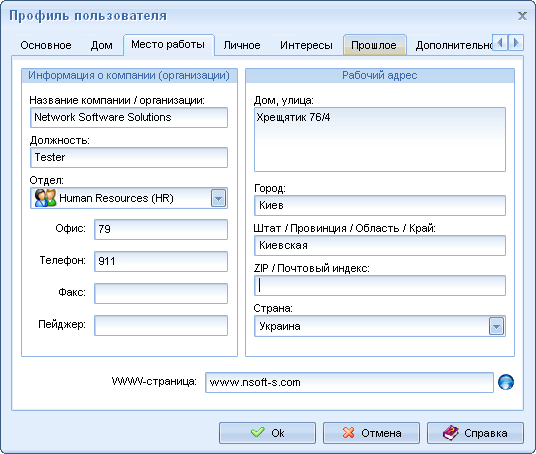The width and height of the screenshot is (536, 454).
Task: Switch to the Основное tab
Action: coord(46,45)
